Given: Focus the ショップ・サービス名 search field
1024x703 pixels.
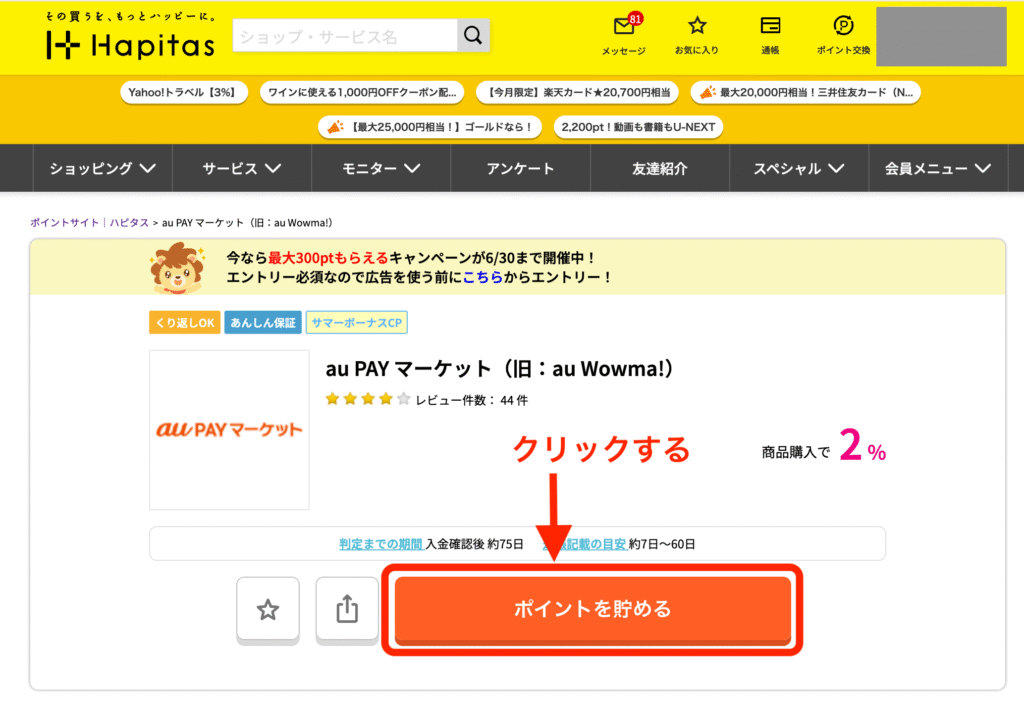Looking at the screenshot, I should click(345, 35).
